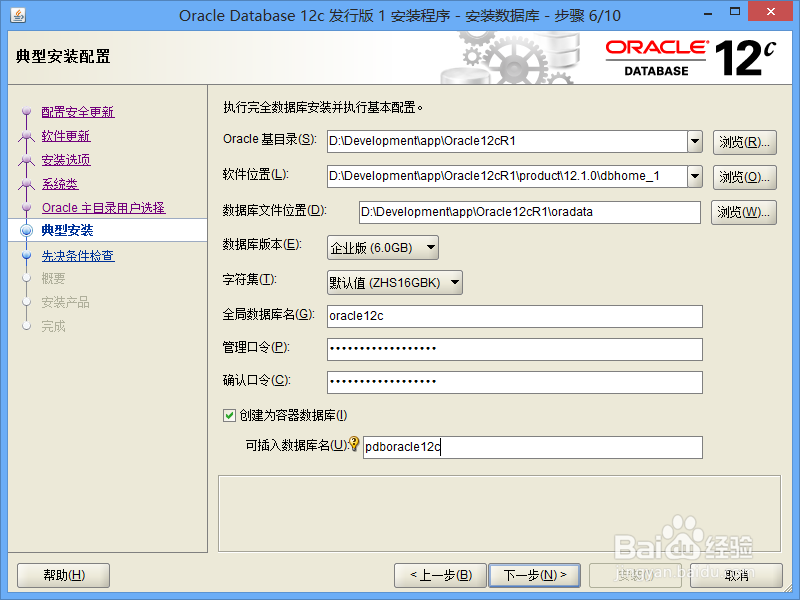
Task: Click the 安装产品 step label in sidebar
Action: pyautogui.click(x=65, y=303)
